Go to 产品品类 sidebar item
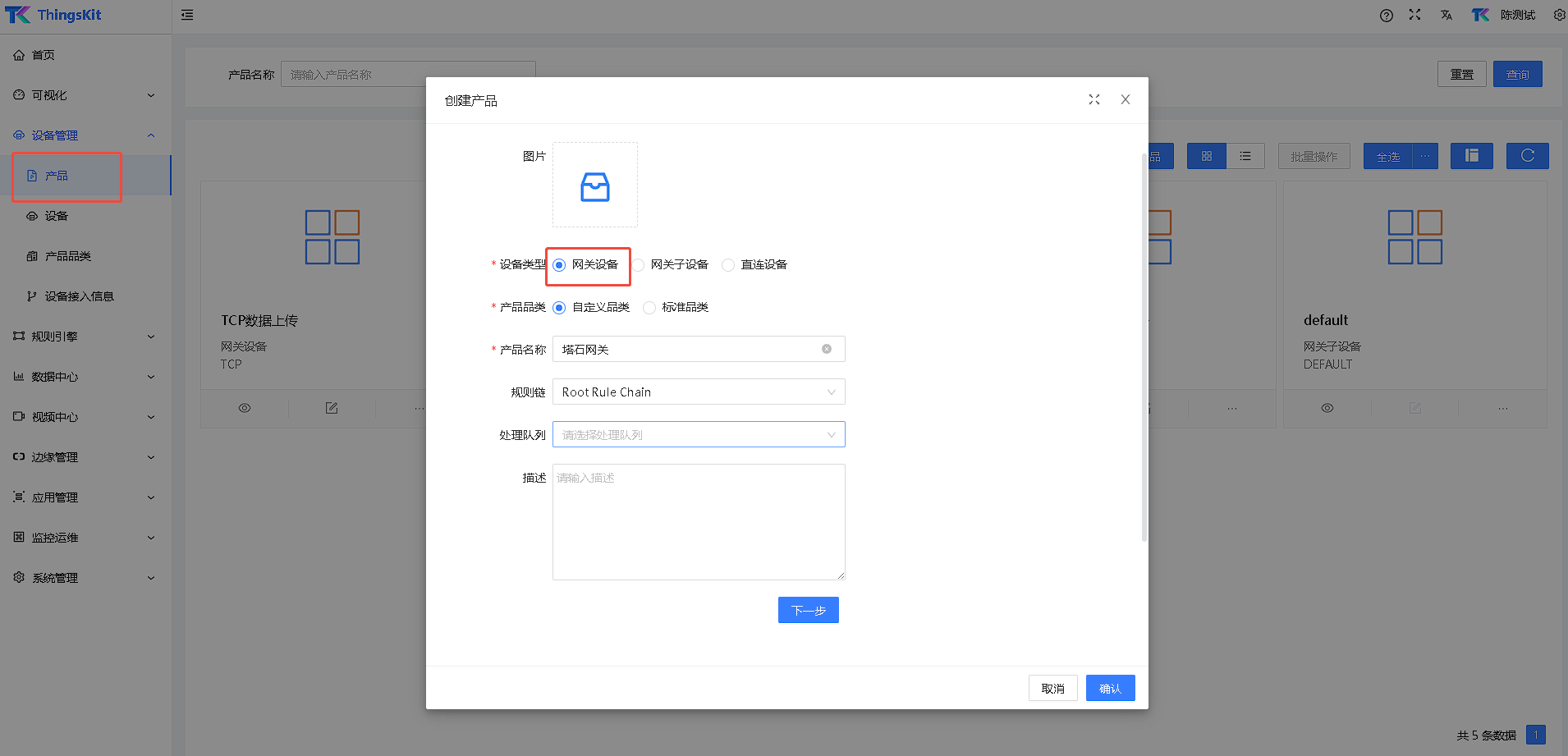The image size is (1568, 756). pos(68,256)
